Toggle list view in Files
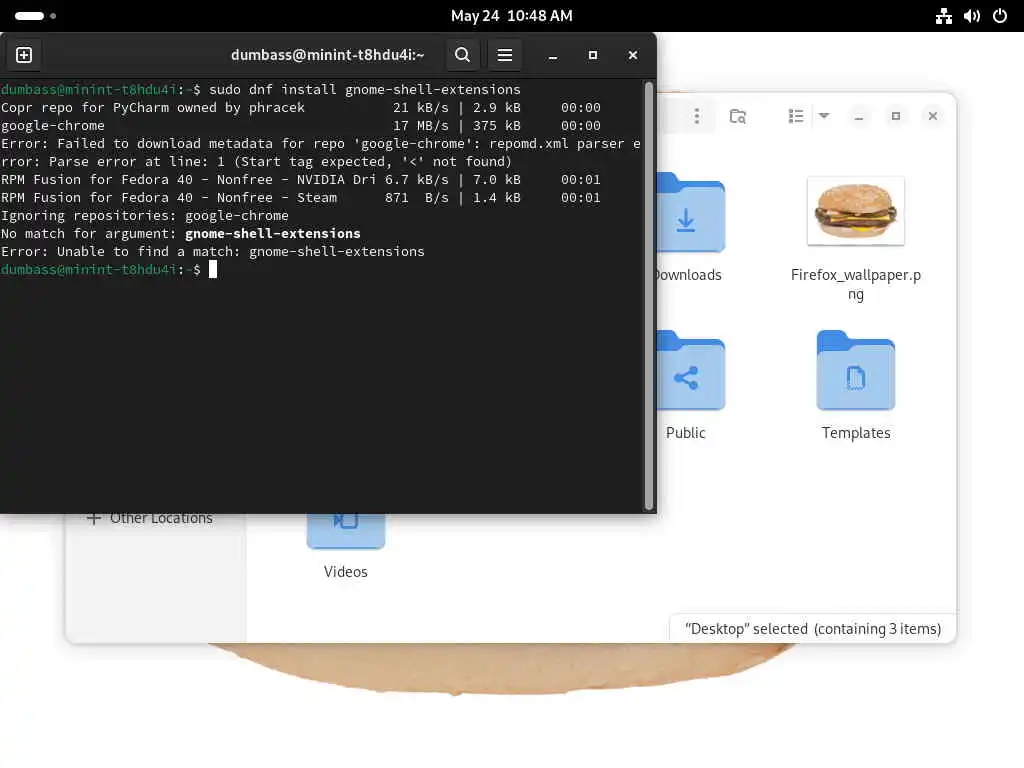Image resolution: width=1024 pixels, height=768 pixels. click(x=795, y=116)
